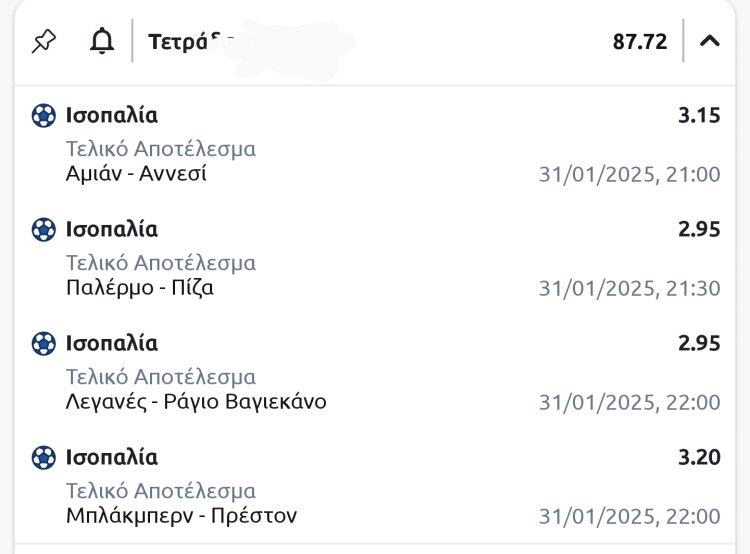Screen dimensions: 750x554
Task: Click Ισοπαλία selection for Αμιάν - Αννεσί
Action: pos(112,116)
